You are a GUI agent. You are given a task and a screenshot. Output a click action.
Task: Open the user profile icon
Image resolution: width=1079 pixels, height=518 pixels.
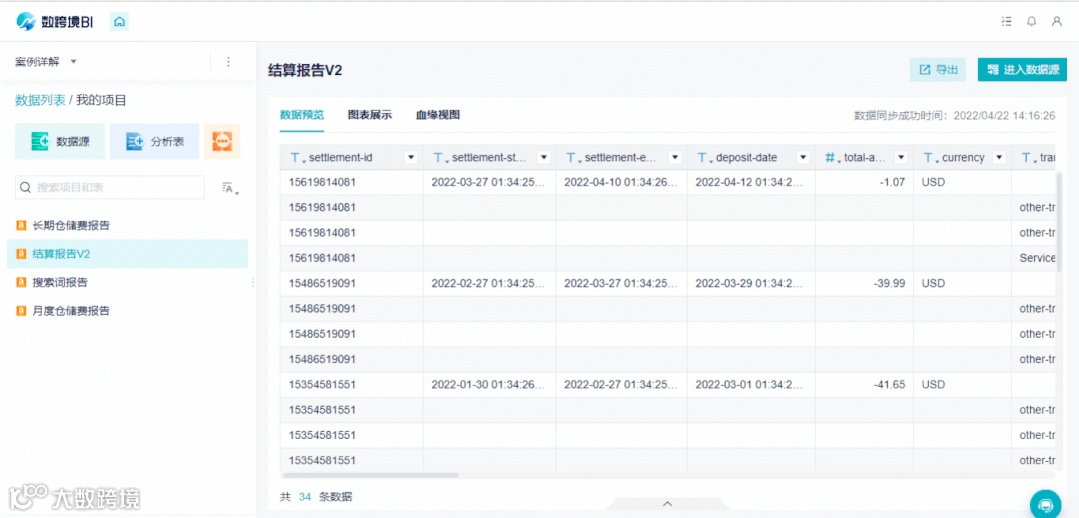pyautogui.click(x=1057, y=21)
